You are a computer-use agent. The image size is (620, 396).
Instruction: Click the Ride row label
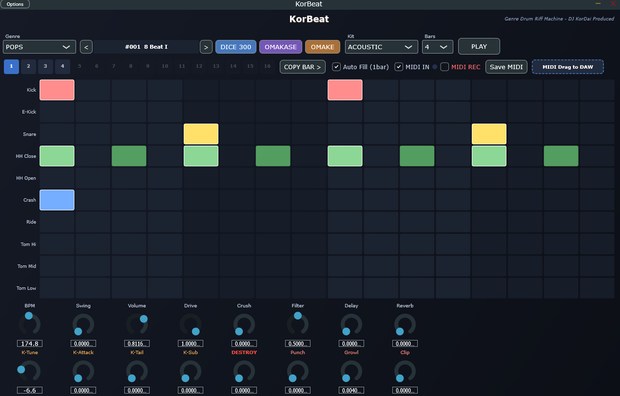[31, 222]
